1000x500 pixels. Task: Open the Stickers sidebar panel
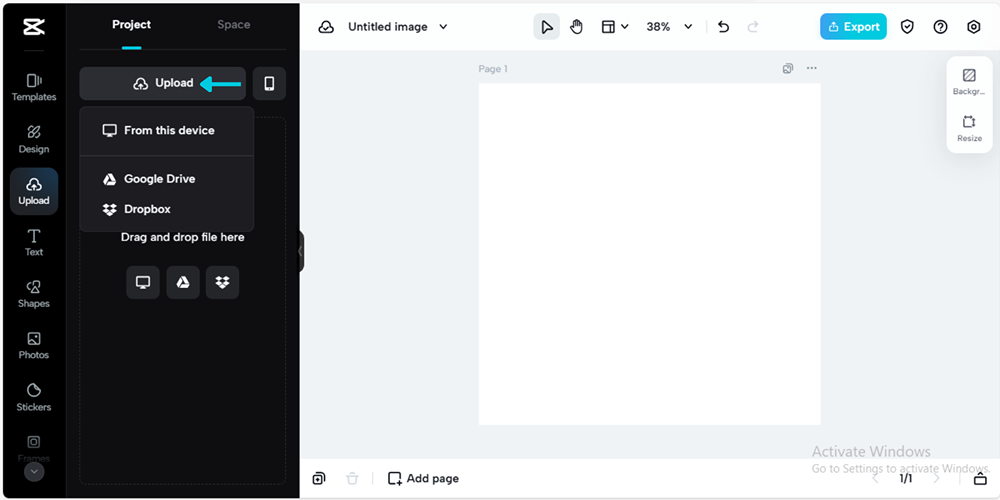pyautogui.click(x=34, y=397)
